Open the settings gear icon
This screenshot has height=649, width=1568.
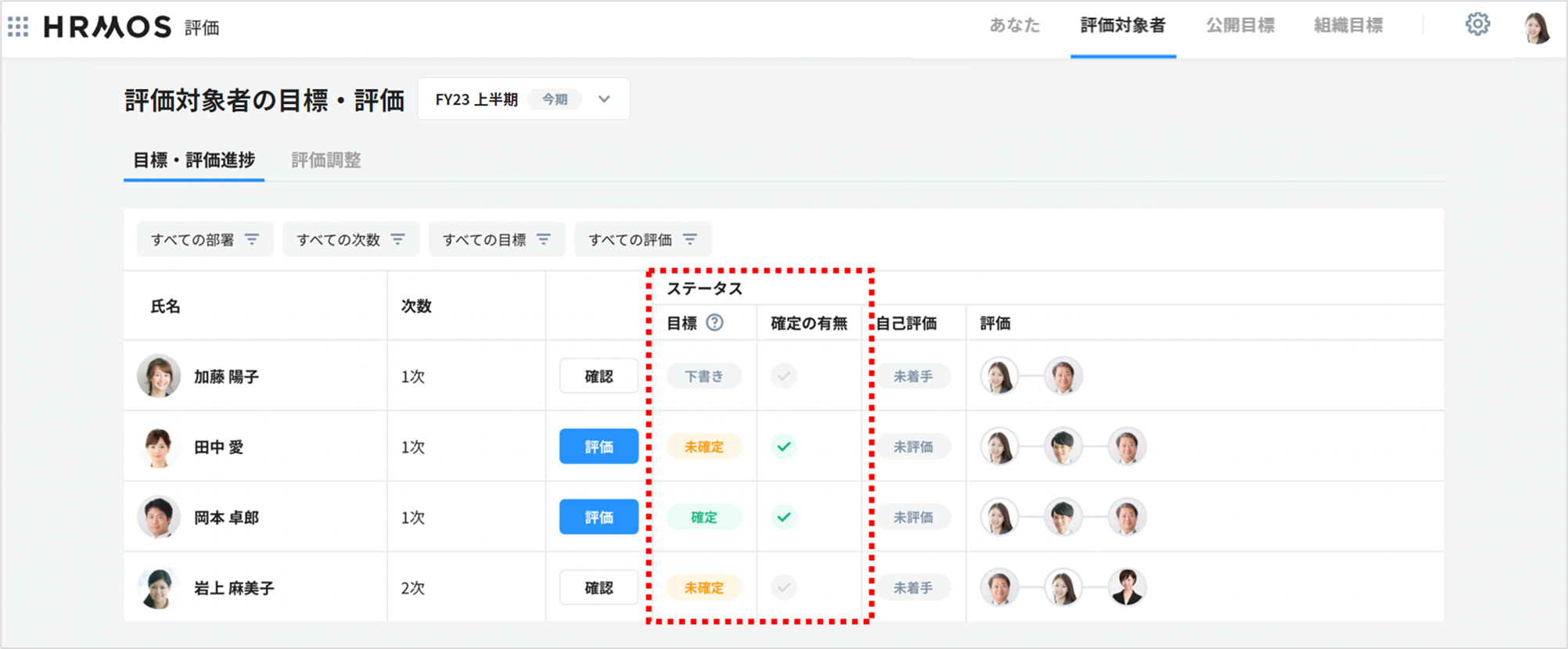coord(1477,25)
